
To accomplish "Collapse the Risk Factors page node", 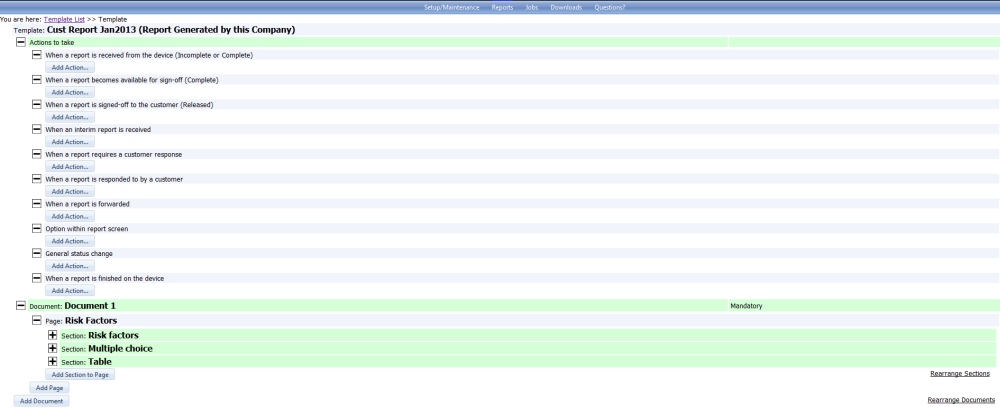I will tap(37, 320).
